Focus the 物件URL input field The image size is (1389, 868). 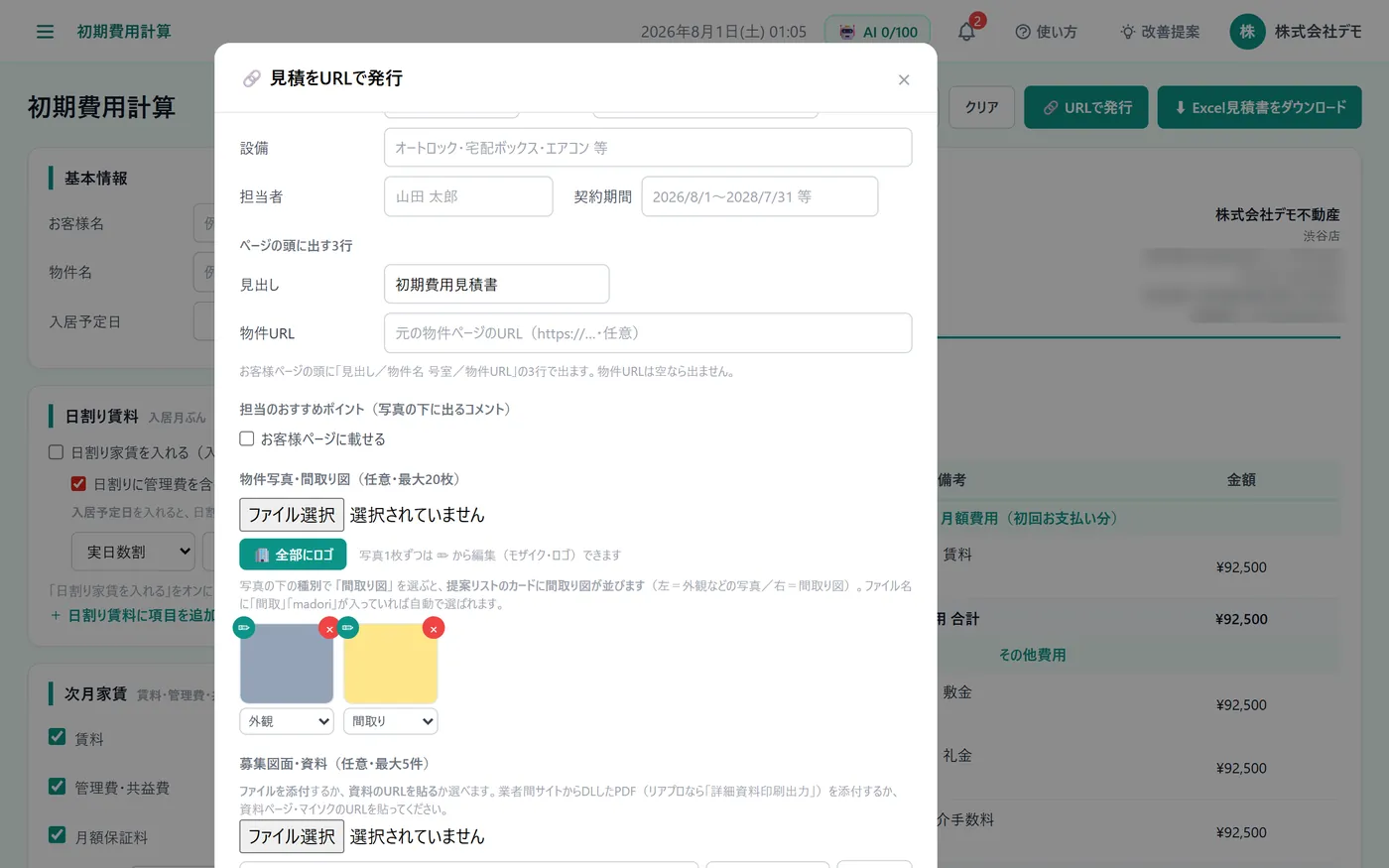click(648, 333)
